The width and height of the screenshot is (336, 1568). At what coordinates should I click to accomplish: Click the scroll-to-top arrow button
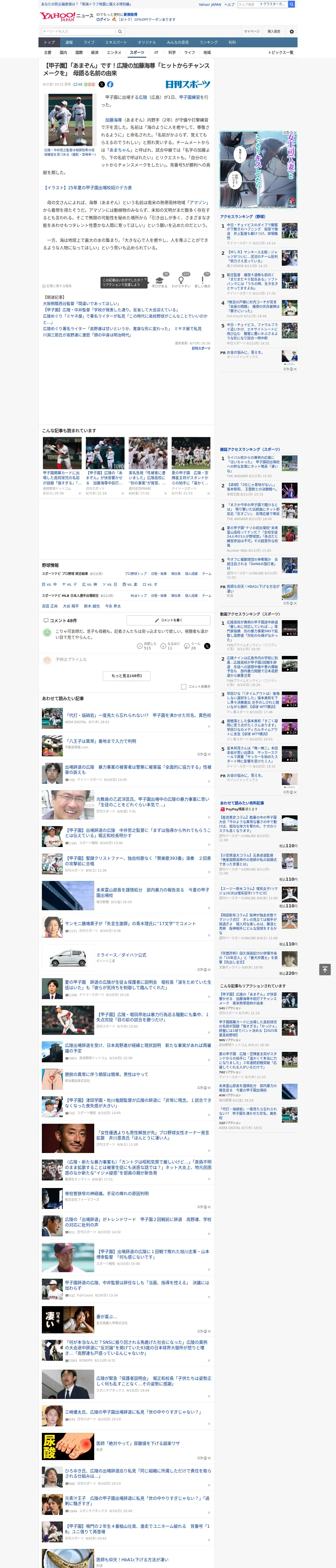tap(325, 970)
